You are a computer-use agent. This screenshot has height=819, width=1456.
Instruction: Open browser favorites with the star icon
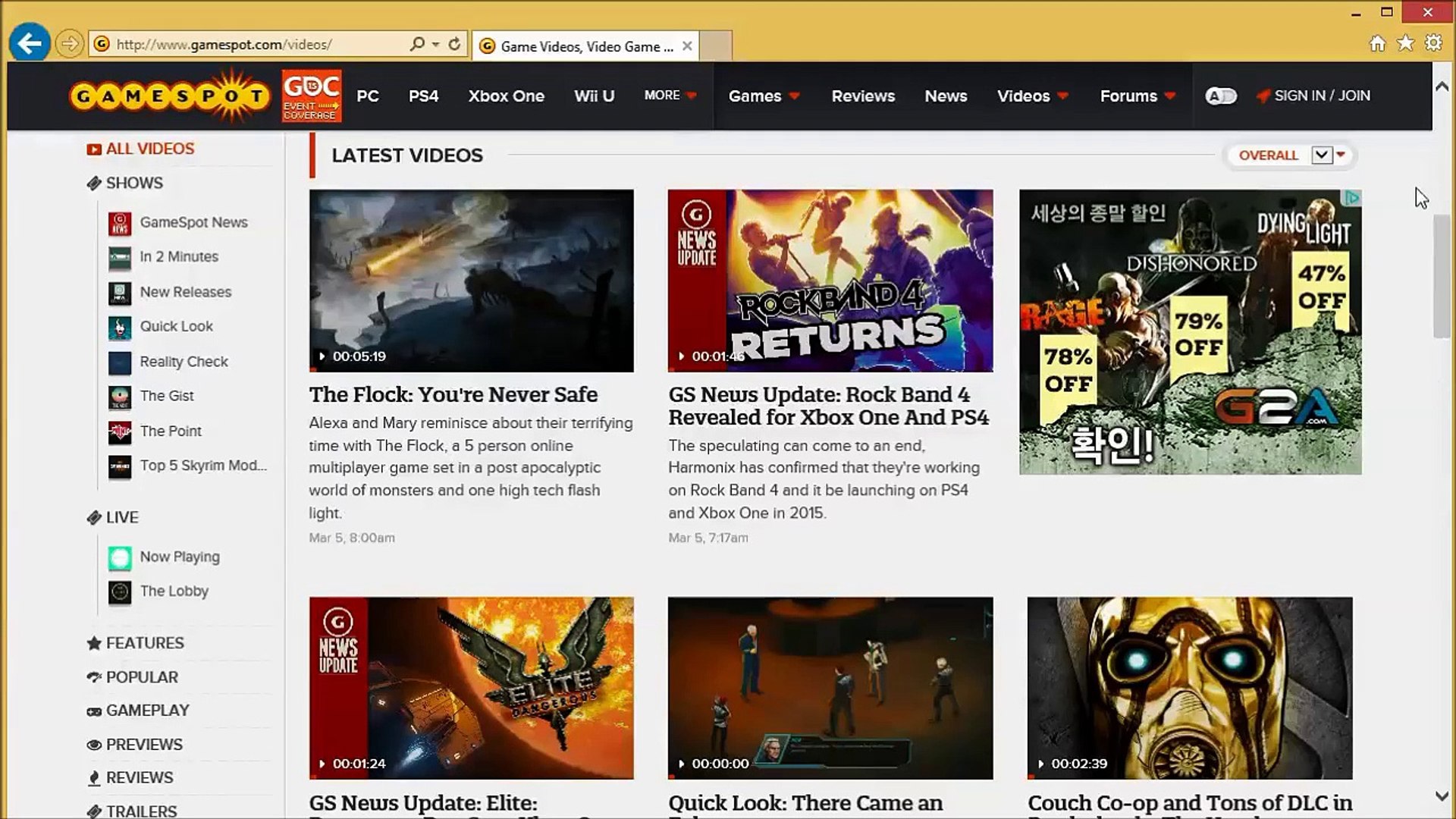tap(1404, 43)
